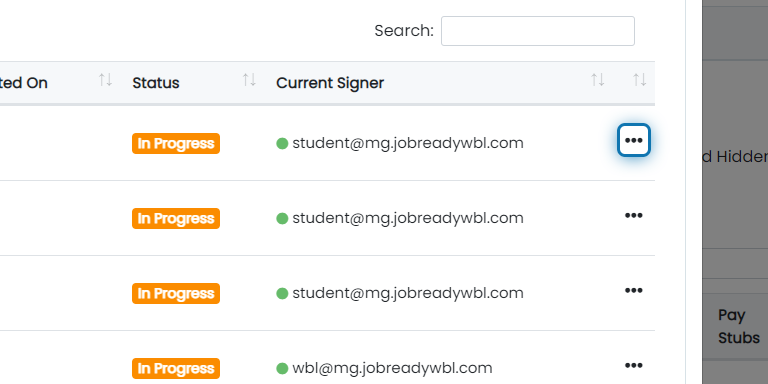
Task: Click the In Progress badge in third row
Action: point(176,293)
